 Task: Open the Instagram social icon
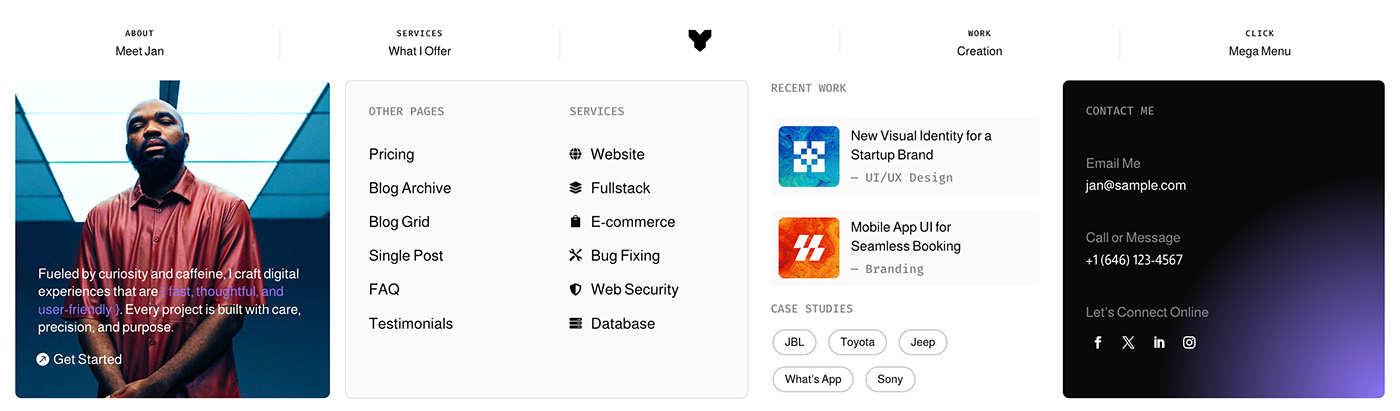(x=1189, y=342)
